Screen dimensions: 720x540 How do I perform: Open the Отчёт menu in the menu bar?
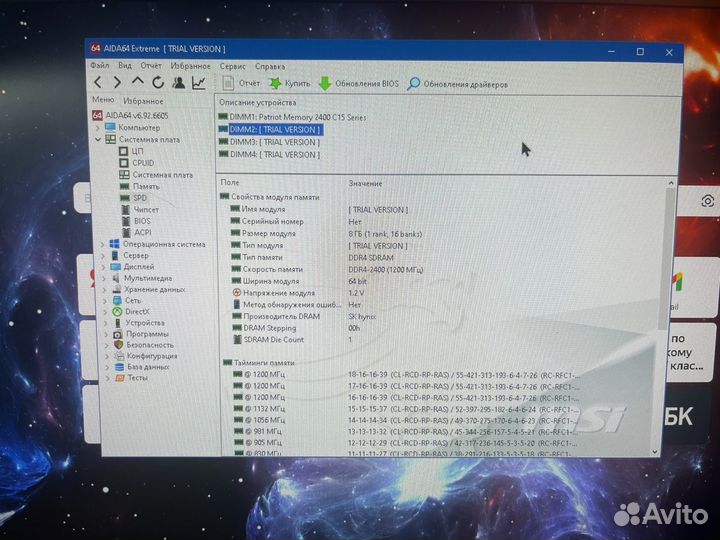point(151,66)
